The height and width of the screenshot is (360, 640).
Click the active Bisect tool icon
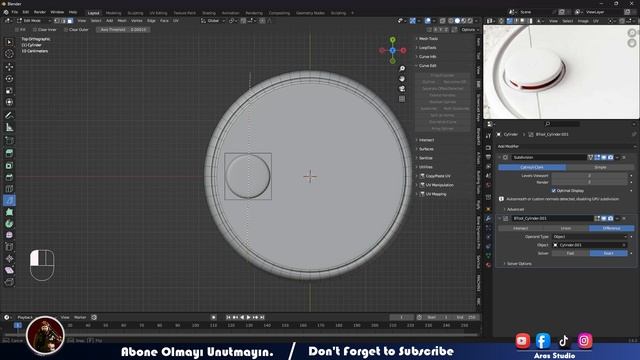[x=9, y=200]
